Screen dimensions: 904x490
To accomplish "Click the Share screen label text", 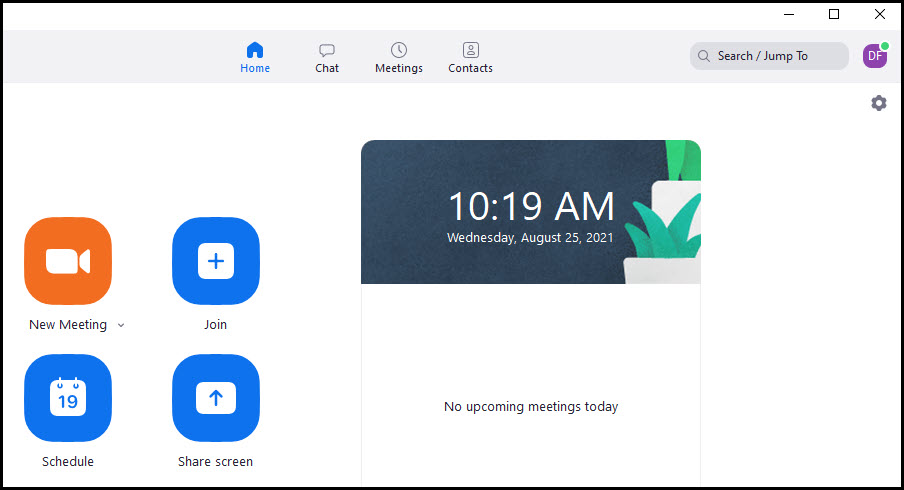I will coord(216,461).
